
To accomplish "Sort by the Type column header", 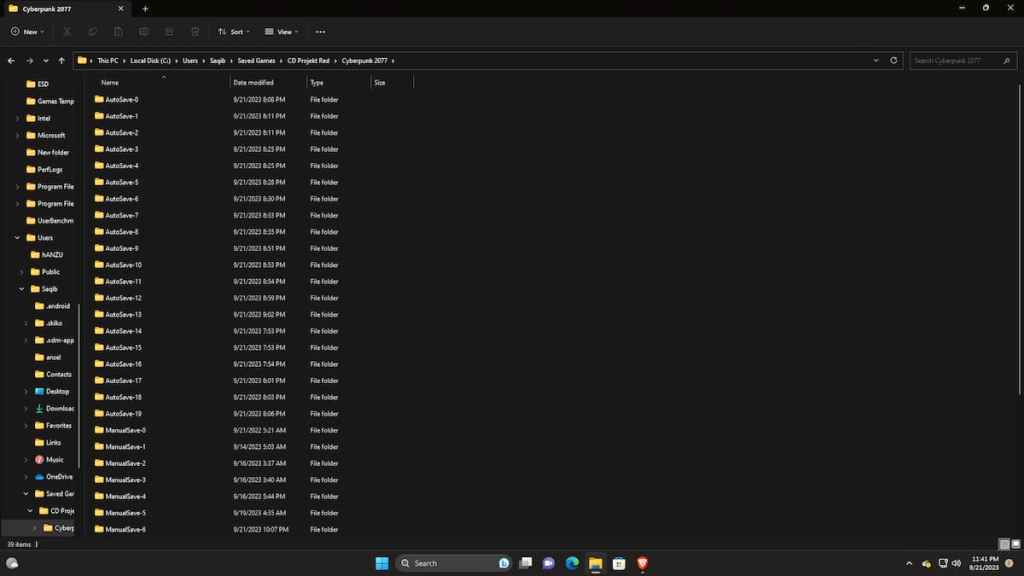I will [x=317, y=82].
